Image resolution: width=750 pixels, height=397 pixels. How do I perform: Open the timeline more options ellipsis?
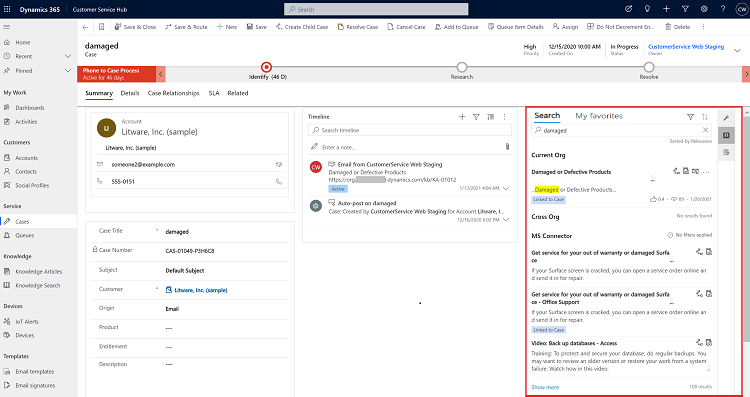tap(504, 117)
